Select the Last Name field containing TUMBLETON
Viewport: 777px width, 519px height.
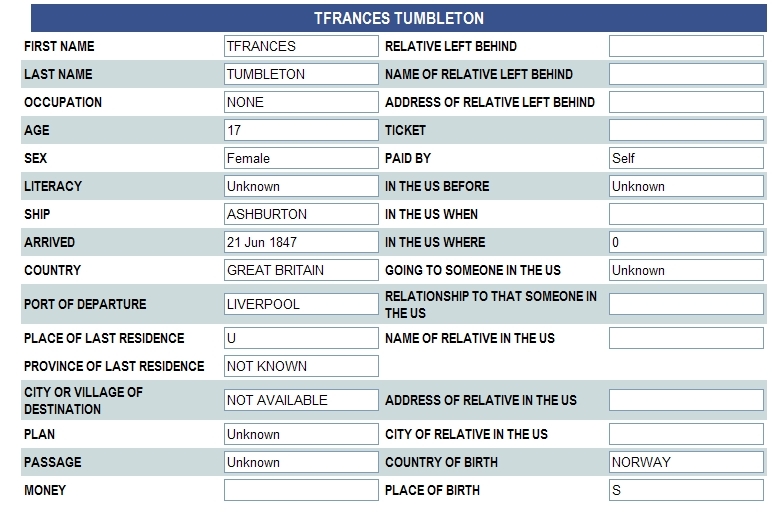click(301, 74)
